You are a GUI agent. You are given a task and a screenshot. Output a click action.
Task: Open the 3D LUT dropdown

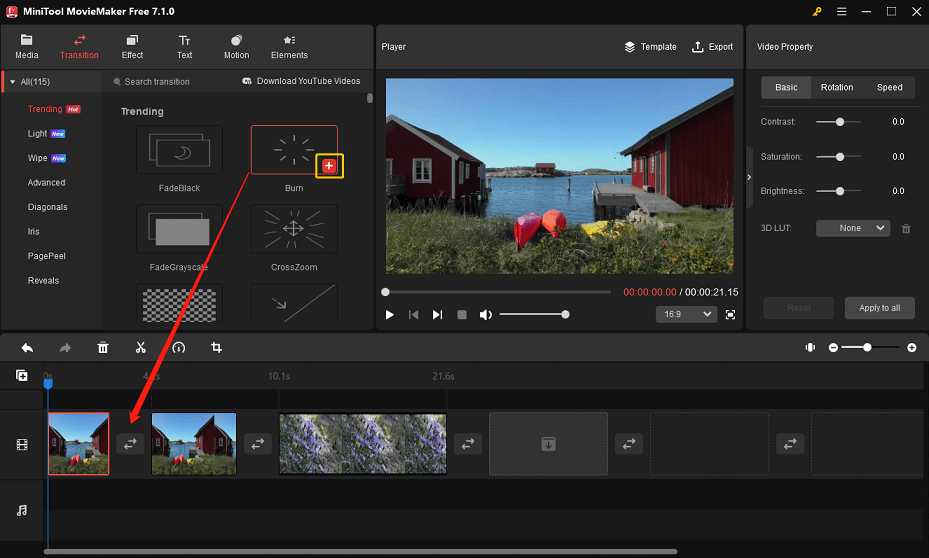(x=853, y=228)
